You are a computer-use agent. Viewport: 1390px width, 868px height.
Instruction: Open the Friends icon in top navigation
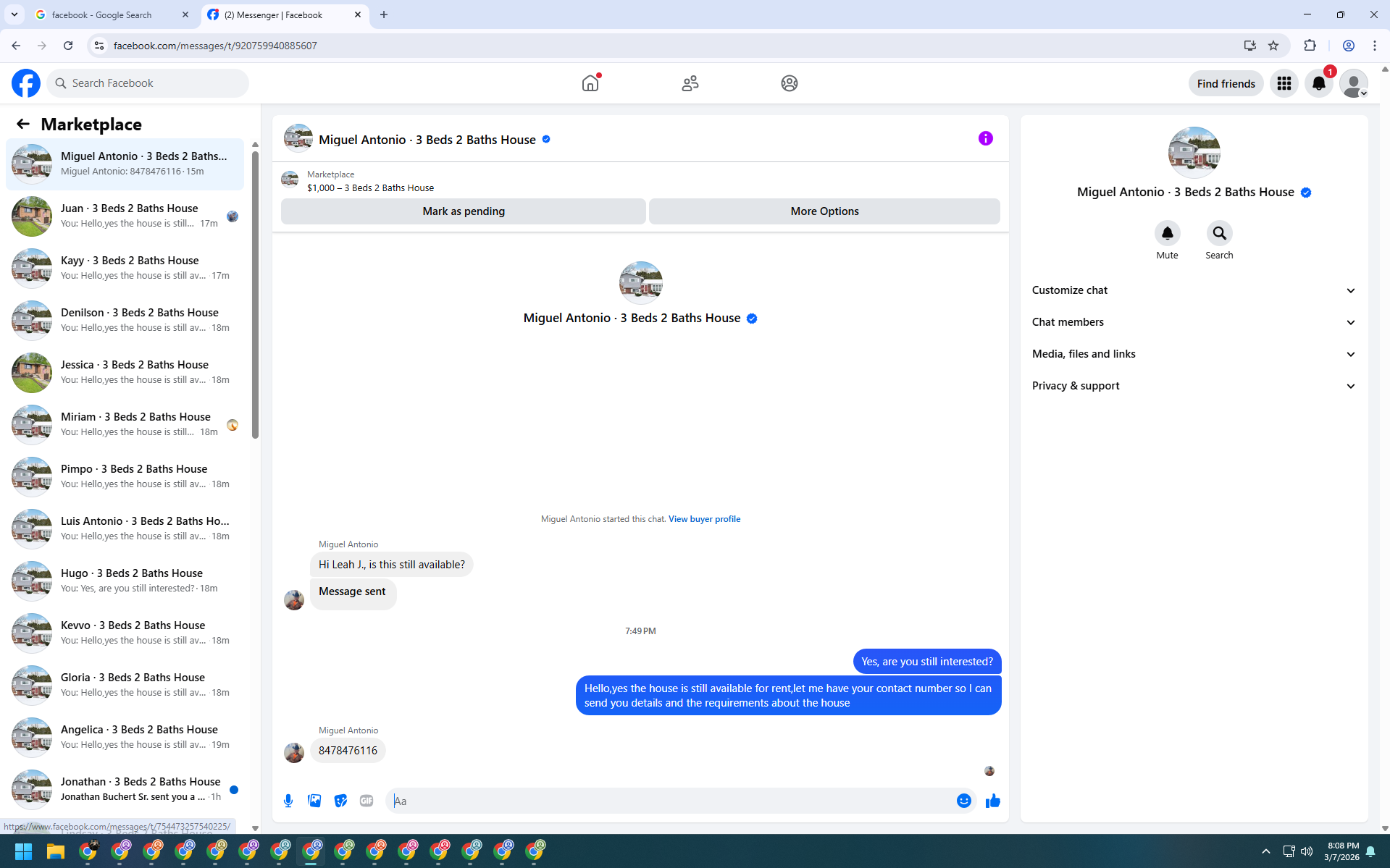[x=690, y=83]
